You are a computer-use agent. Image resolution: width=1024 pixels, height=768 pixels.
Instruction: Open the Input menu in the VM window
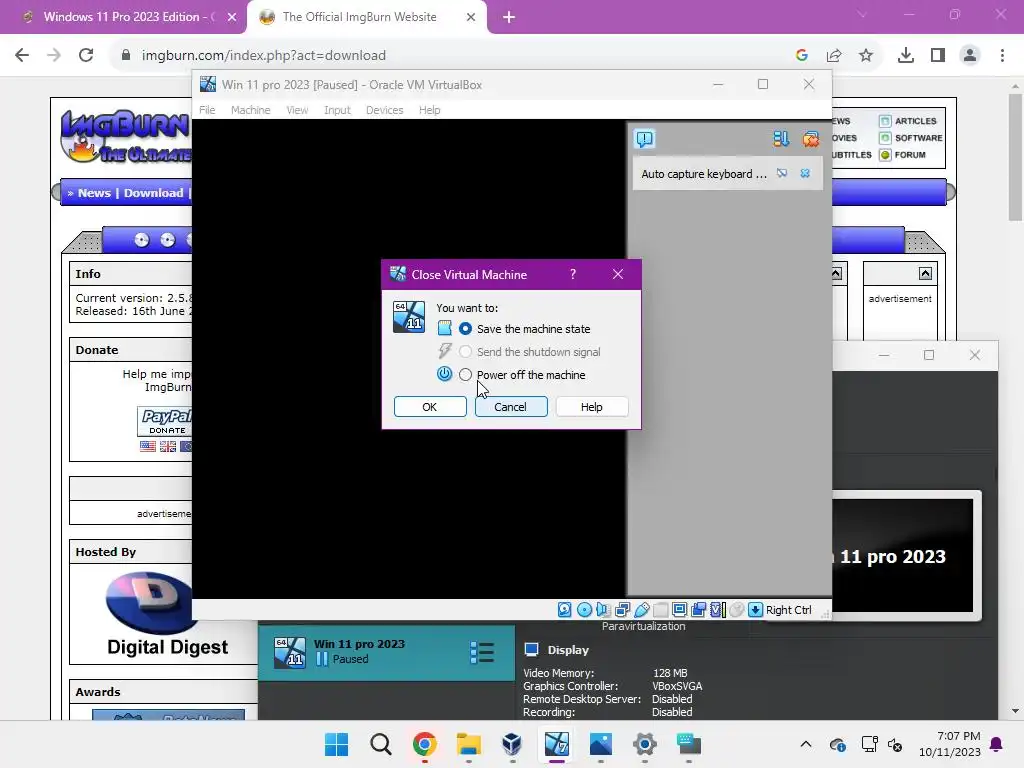(337, 110)
